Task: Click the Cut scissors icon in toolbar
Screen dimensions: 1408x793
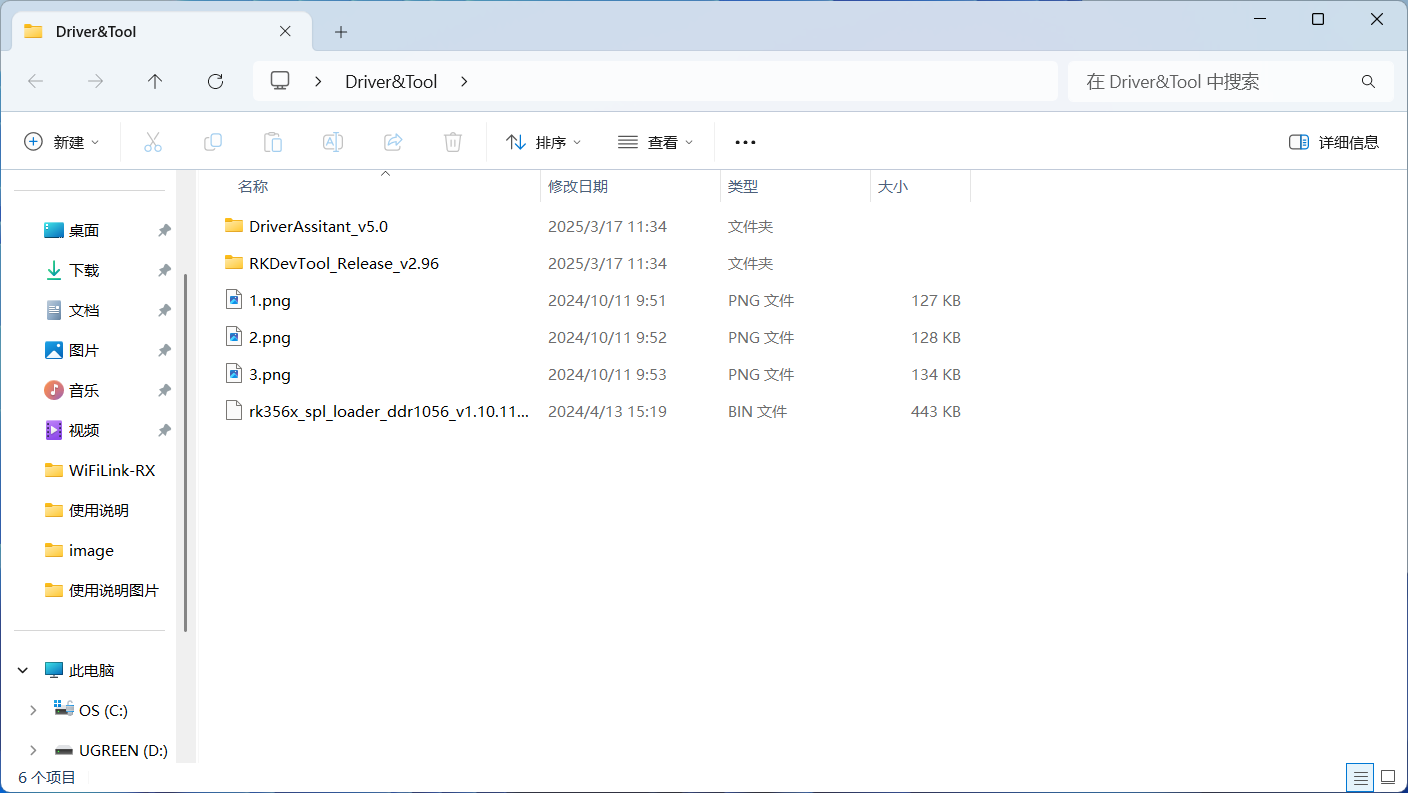Action: coord(153,142)
